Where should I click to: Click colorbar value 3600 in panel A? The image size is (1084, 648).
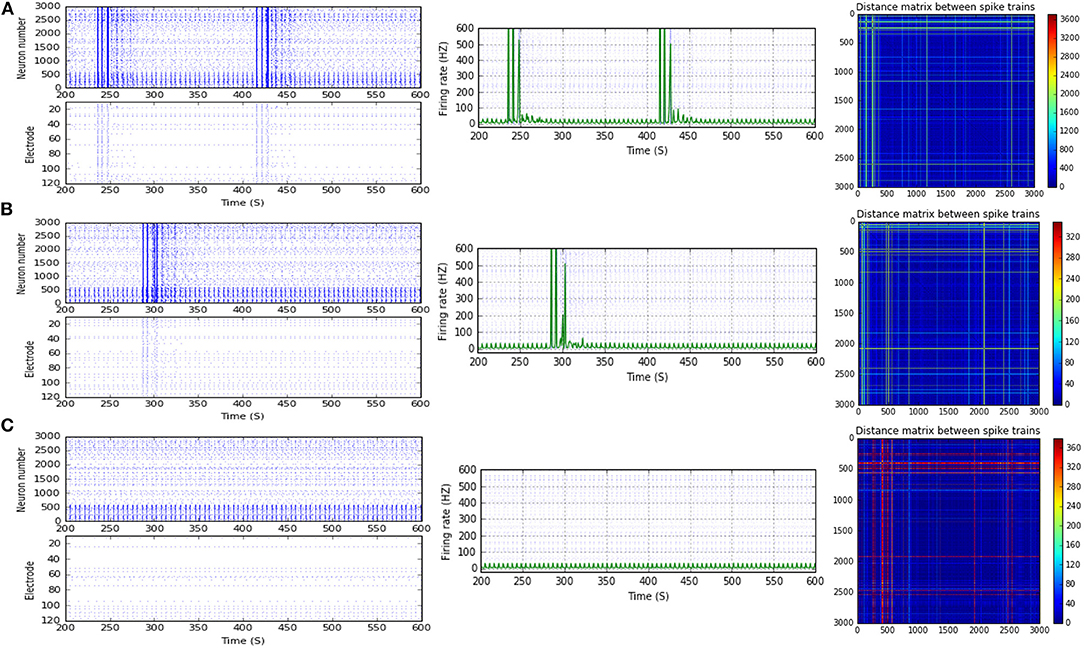click(x=1071, y=19)
